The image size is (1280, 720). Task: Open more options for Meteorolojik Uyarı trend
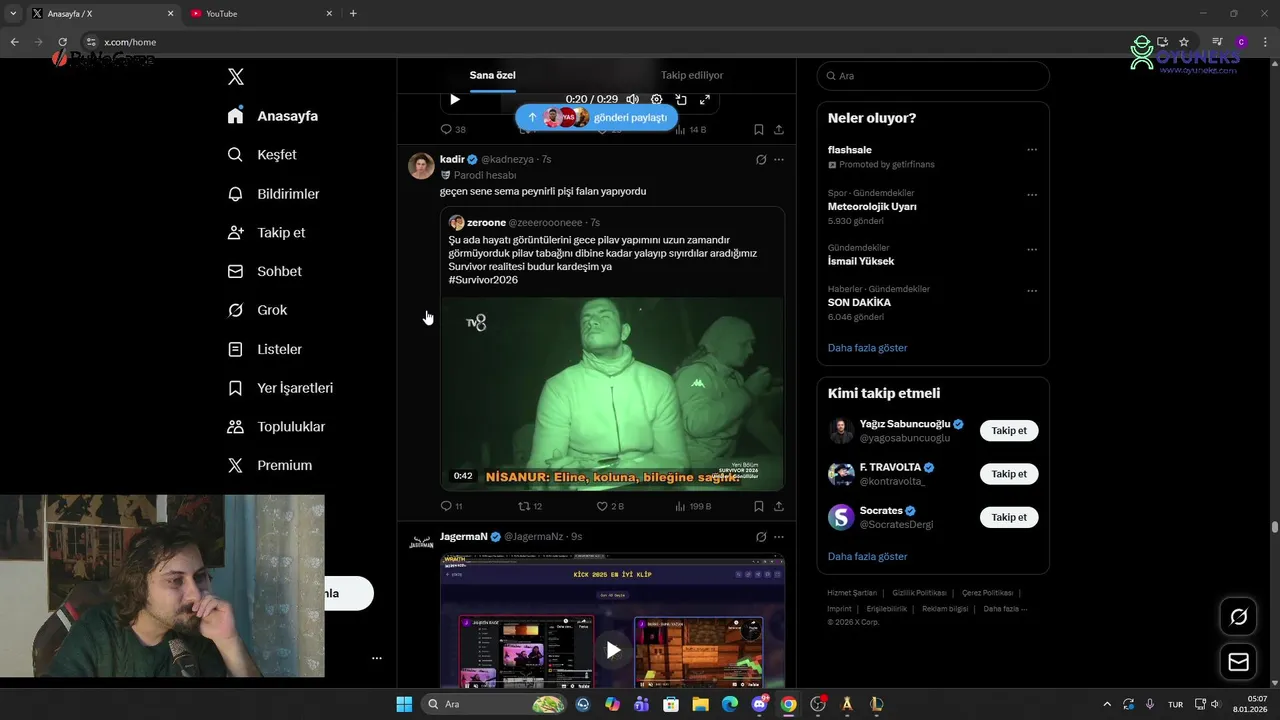coord(1032,195)
